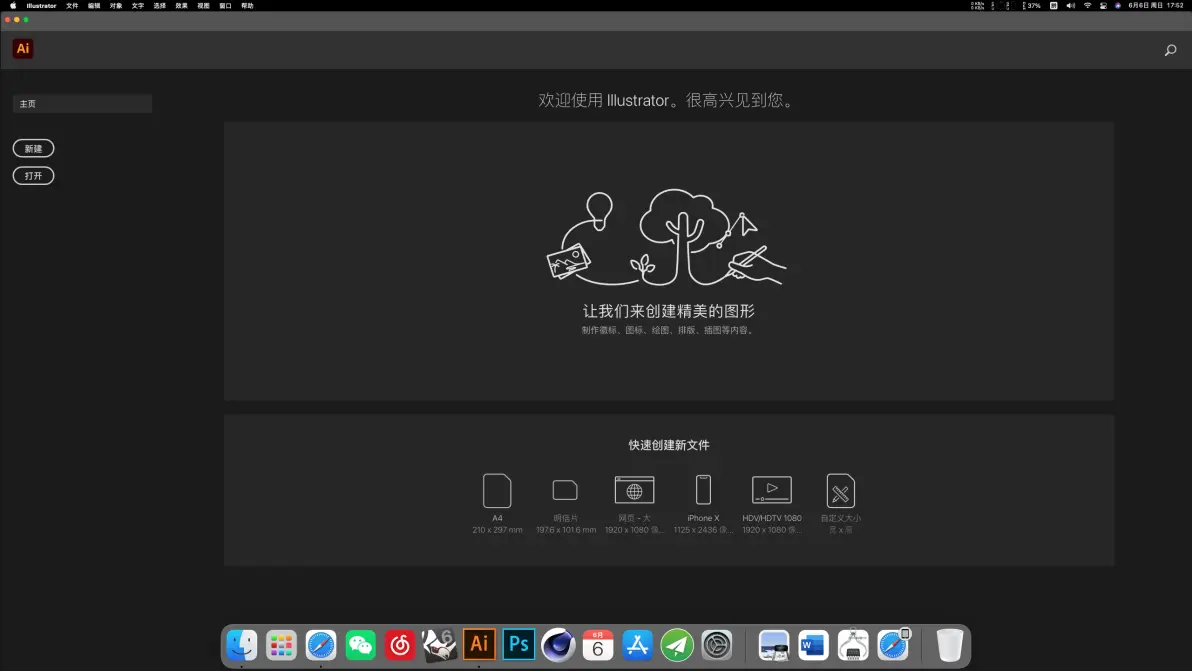Open the 文字 (Type) menu

tap(138, 5)
